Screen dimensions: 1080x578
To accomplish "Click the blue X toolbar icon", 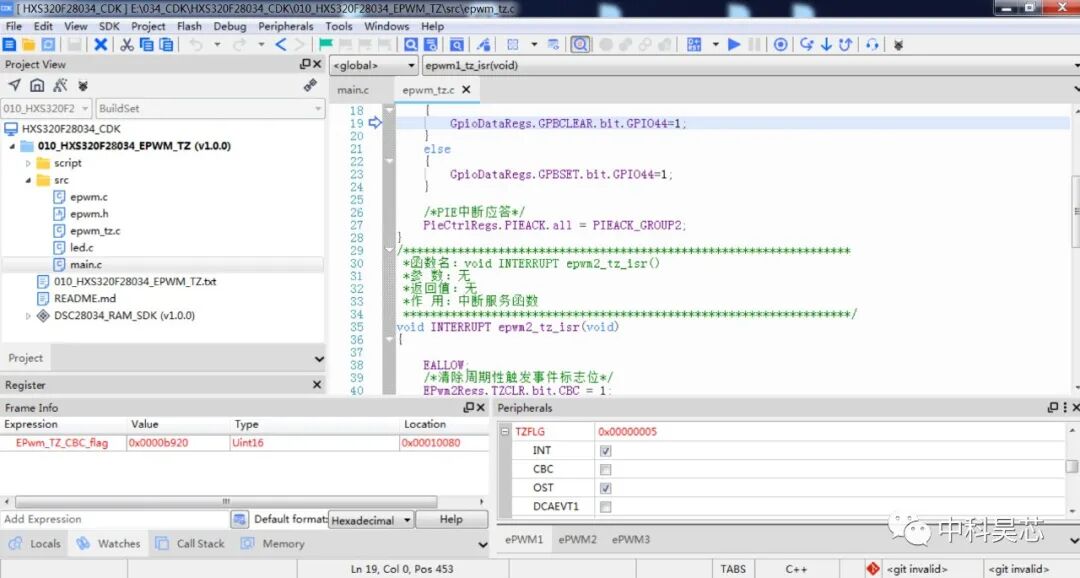I will 101,45.
